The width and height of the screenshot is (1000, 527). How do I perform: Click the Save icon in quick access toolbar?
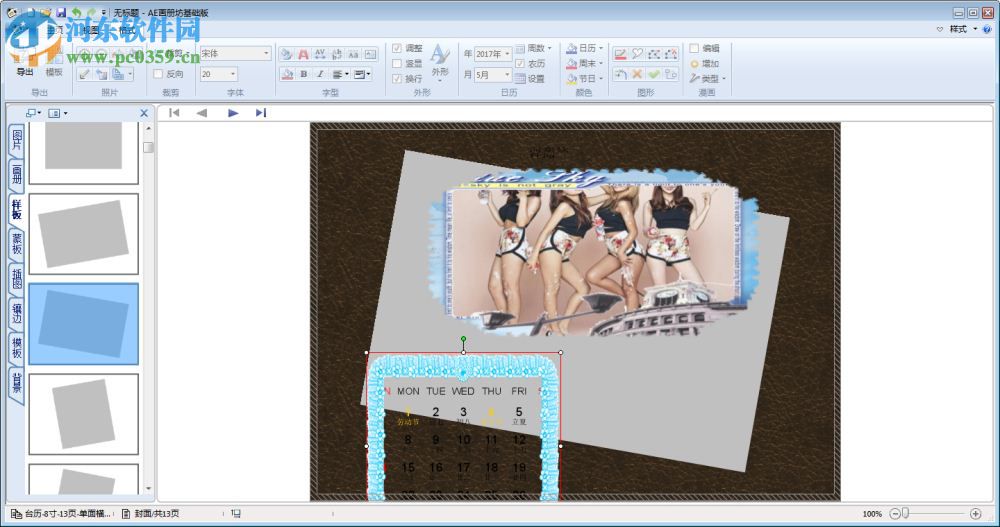61,12
